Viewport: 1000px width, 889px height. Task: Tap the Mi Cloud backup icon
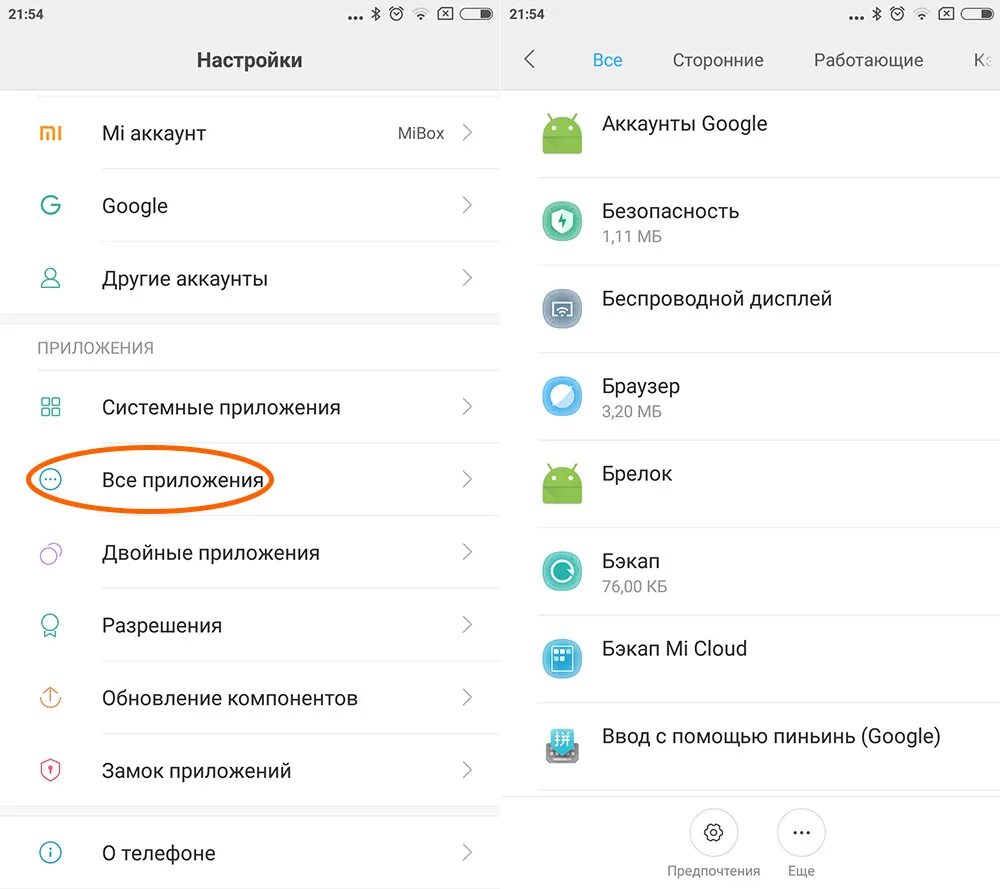pyautogui.click(x=562, y=658)
